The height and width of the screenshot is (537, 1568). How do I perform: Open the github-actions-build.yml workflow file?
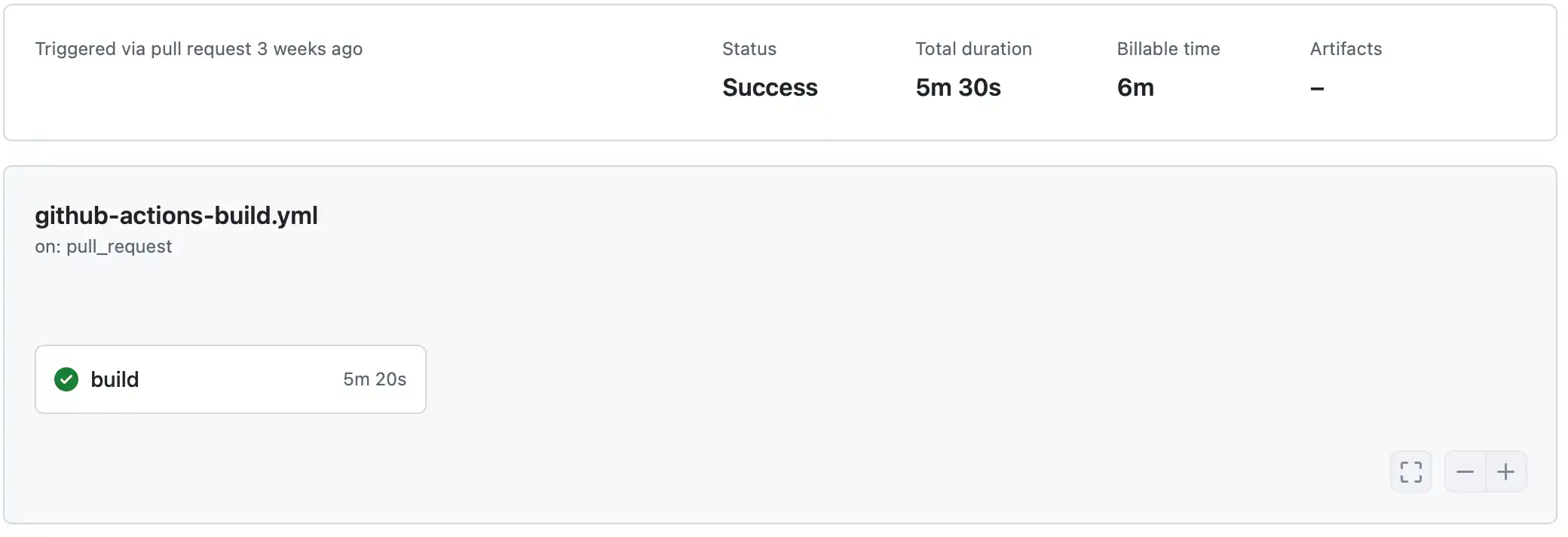coord(176,216)
